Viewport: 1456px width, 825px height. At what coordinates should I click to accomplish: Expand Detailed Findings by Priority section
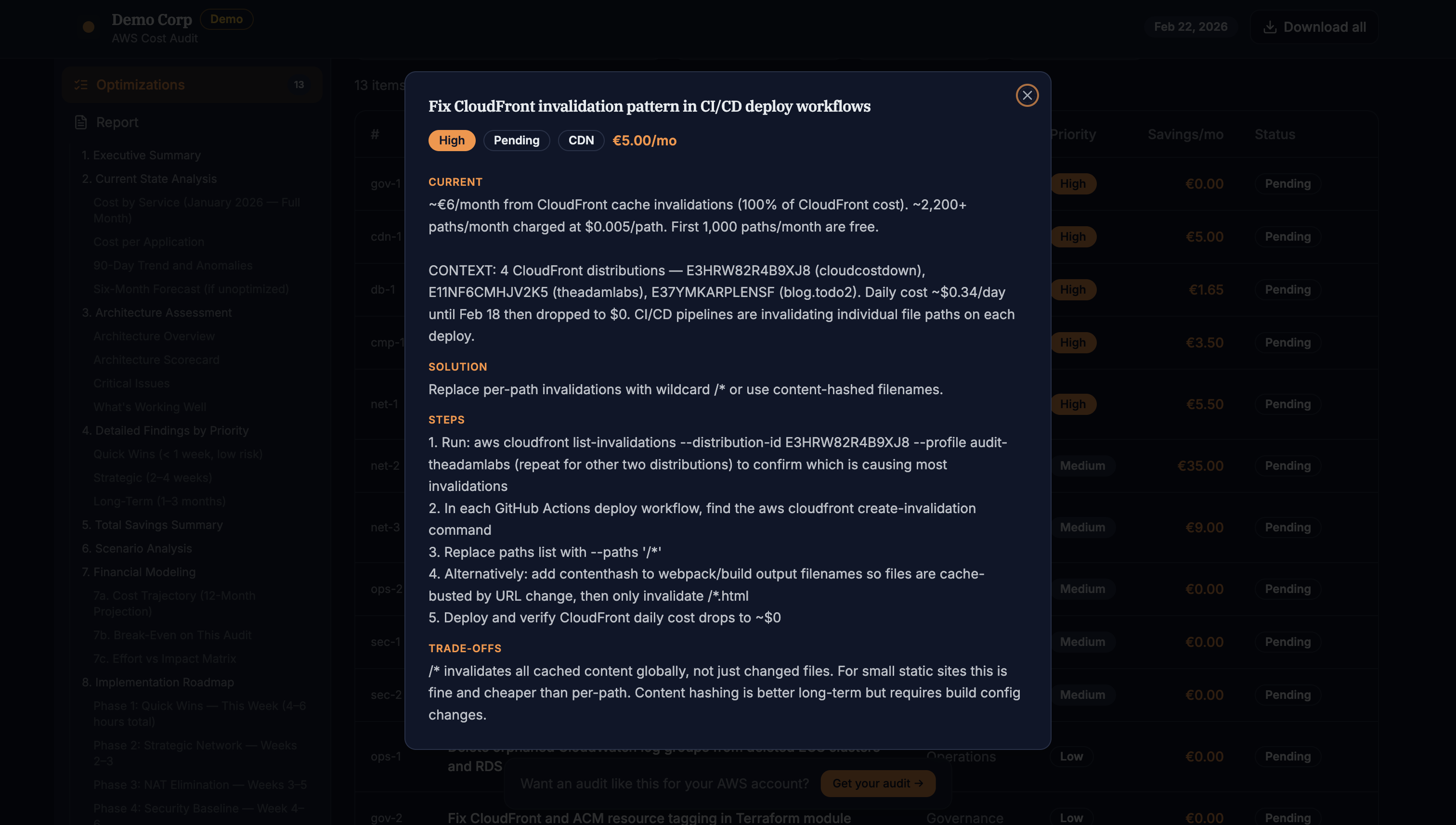(x=167, y=431)
